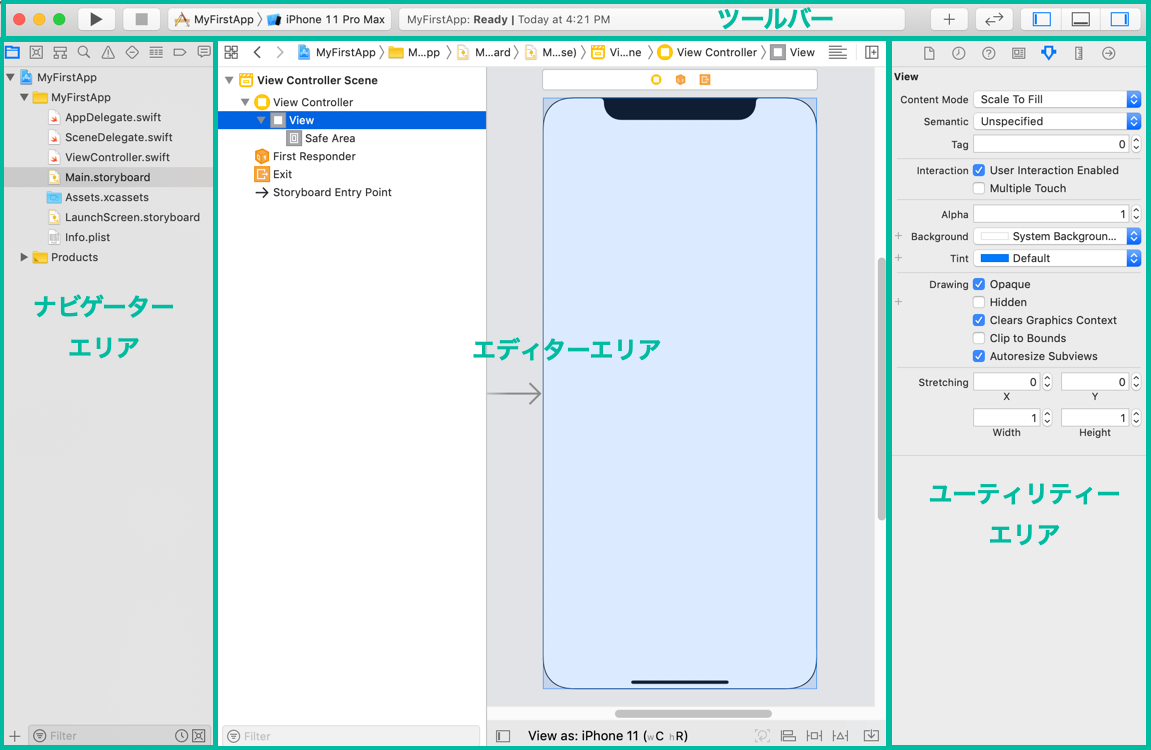
Task: Open the Source Control navigator
Action: point(36,52)
